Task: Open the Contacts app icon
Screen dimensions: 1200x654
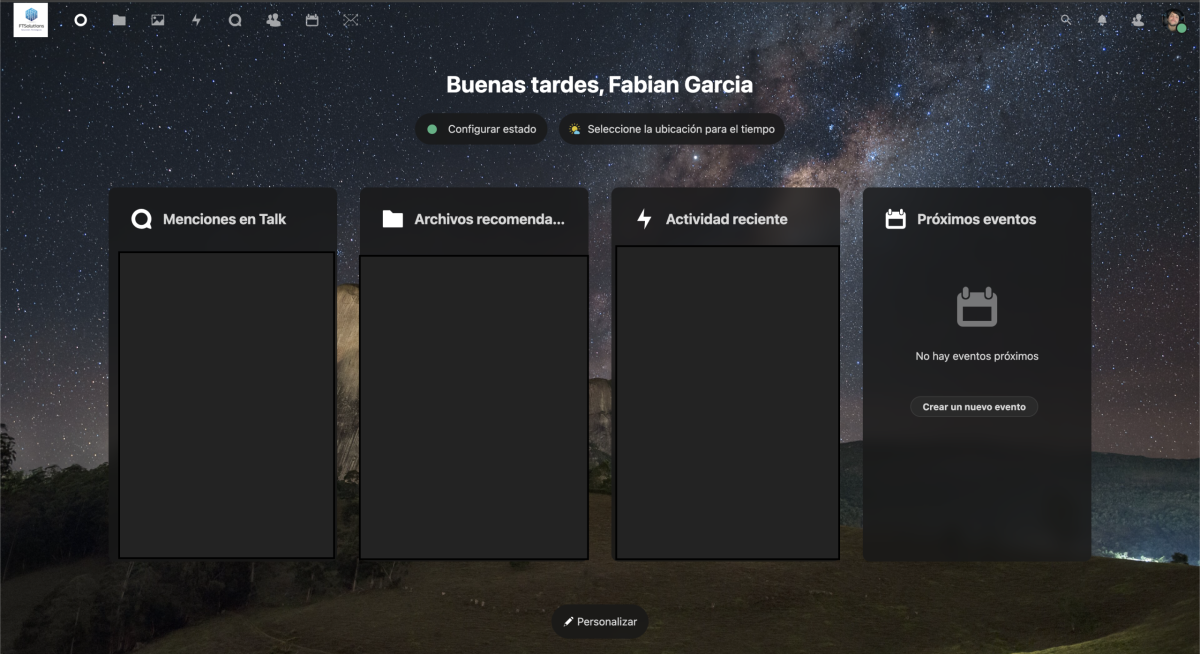Action: 273,20
